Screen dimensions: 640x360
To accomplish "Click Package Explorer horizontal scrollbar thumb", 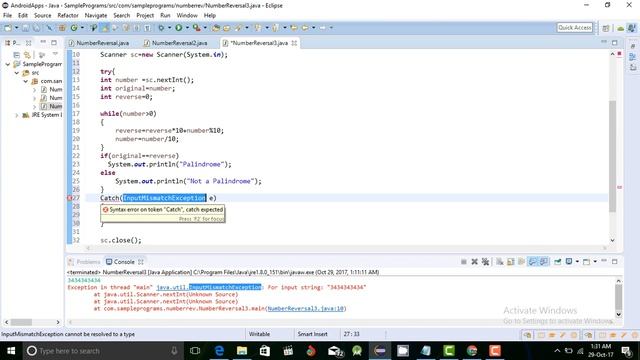I will click(x=21, y=322).
